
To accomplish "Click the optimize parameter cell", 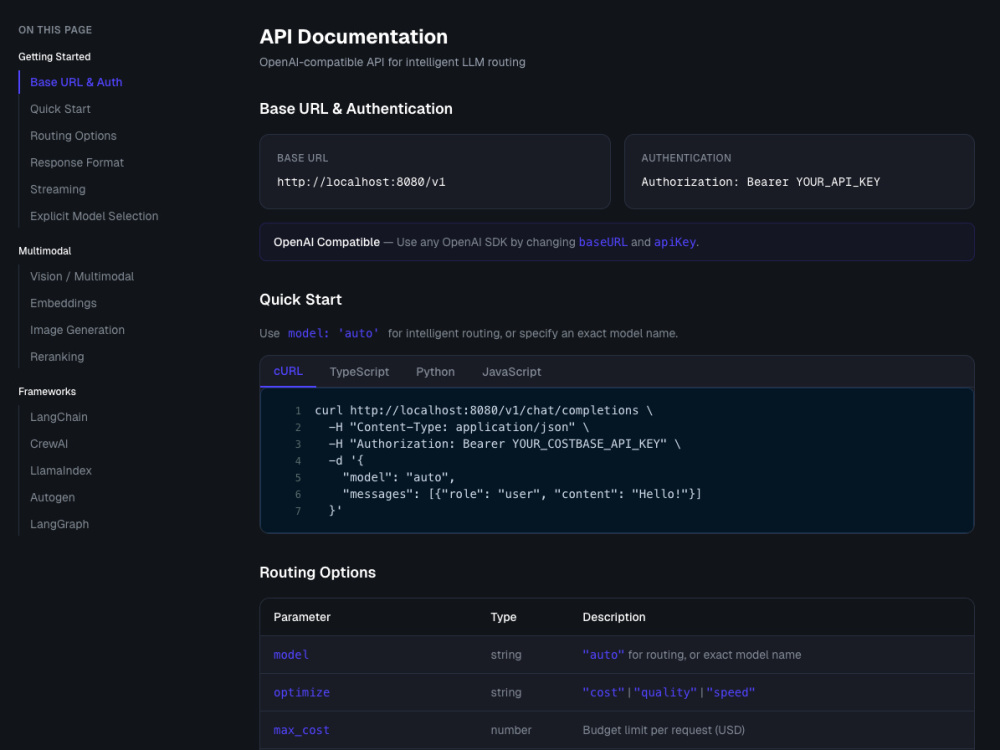I will point(302,693).
